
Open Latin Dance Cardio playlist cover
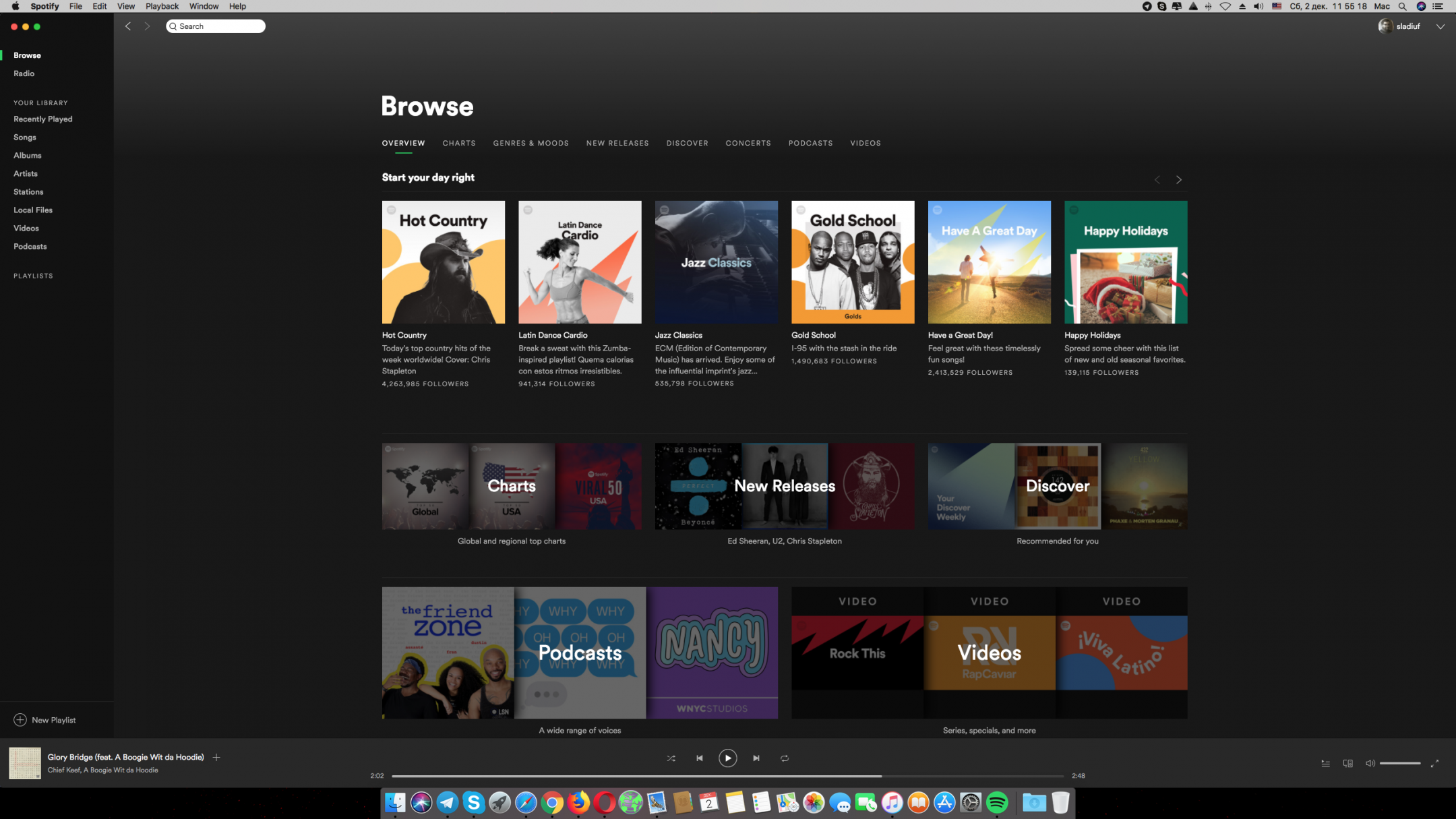[x=580, y=262]
